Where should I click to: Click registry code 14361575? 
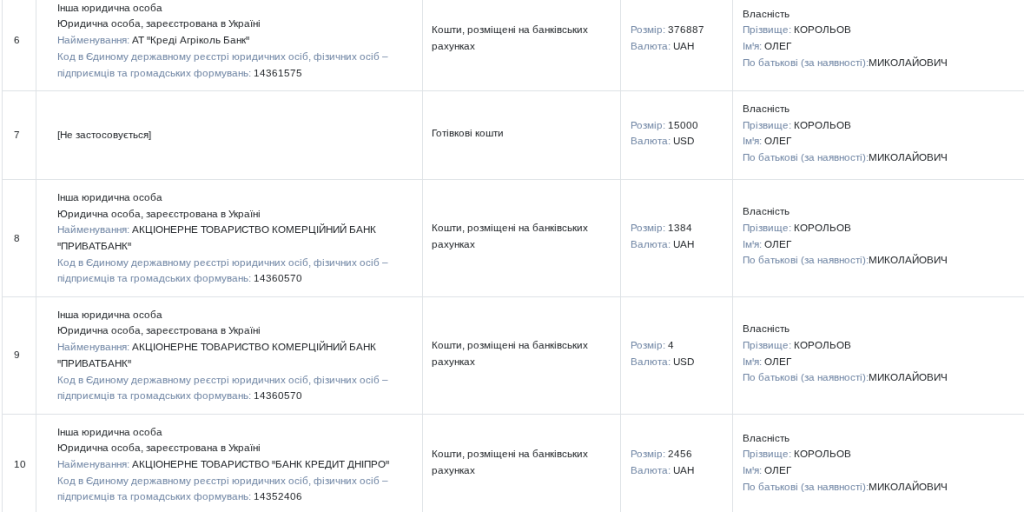coord(278,73)
